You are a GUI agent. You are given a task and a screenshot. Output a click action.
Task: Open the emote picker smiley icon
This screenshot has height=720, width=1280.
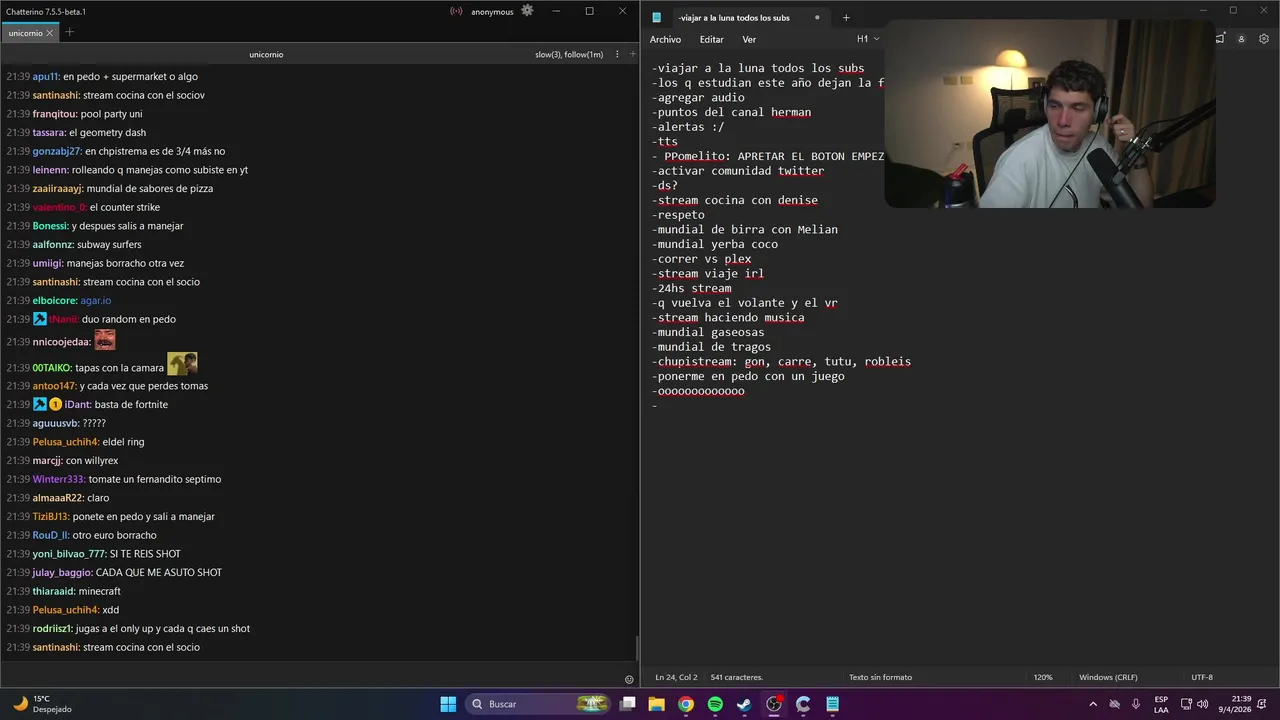pos(629,679)
